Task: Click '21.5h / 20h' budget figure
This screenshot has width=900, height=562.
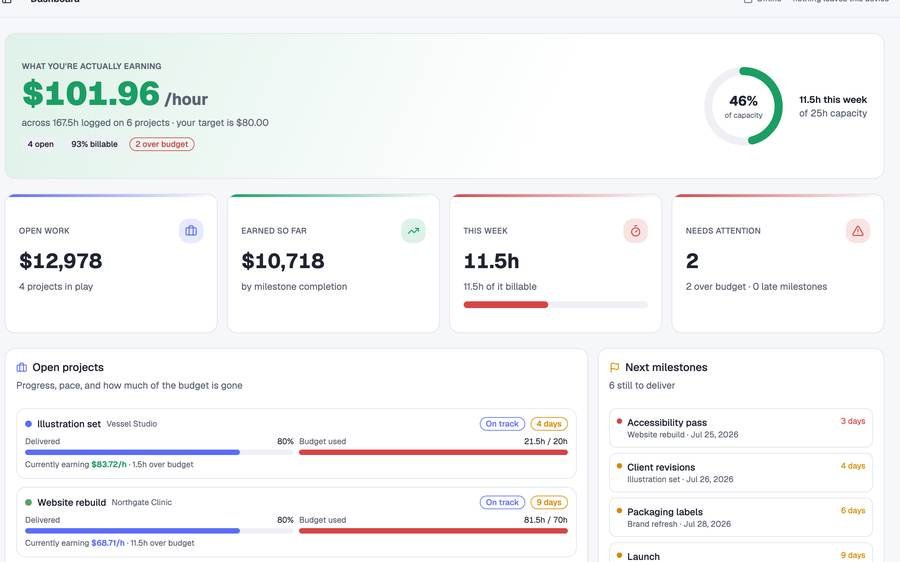Action: [545, 441]
